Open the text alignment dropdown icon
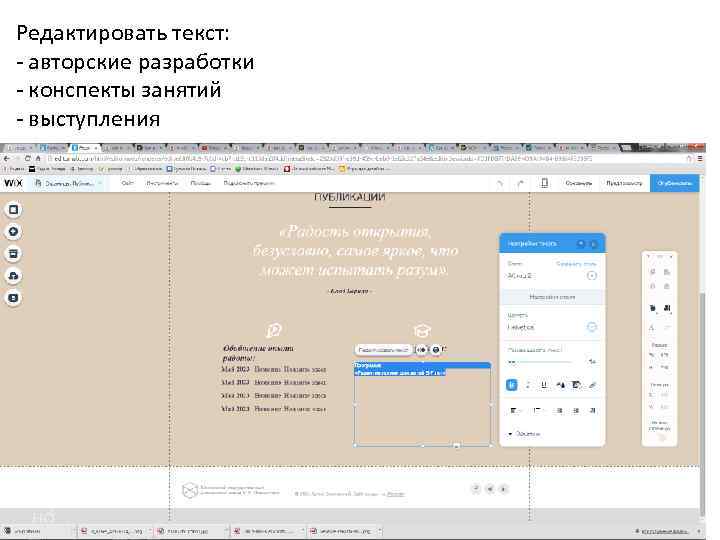 tap(515, 410)
